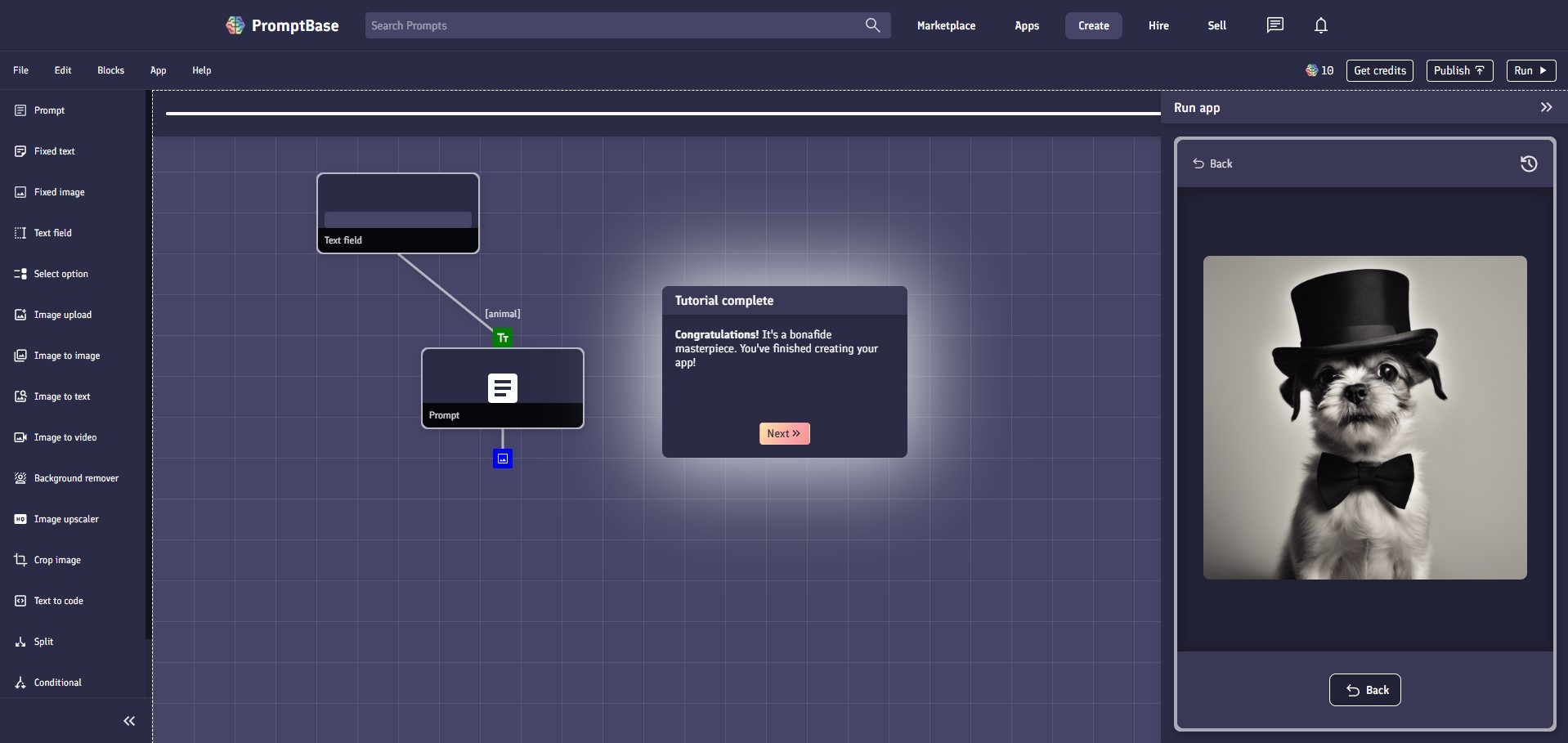This screenshot has width=1568, height=743.
Task: Go to the Hire tab
Action: [x=1158, y=25]
